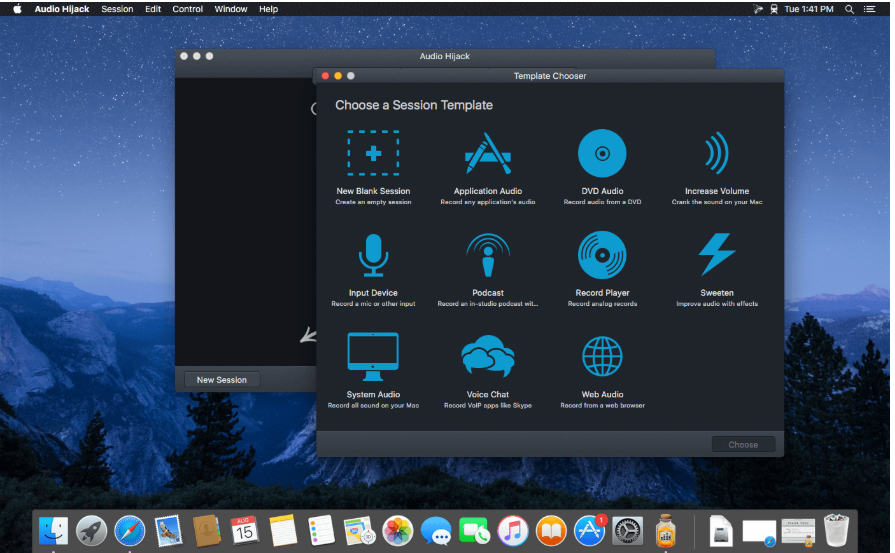This screenshot has height=553, width=895.
Task: Click the "New Blank Session" label
Action: point(373,191)
